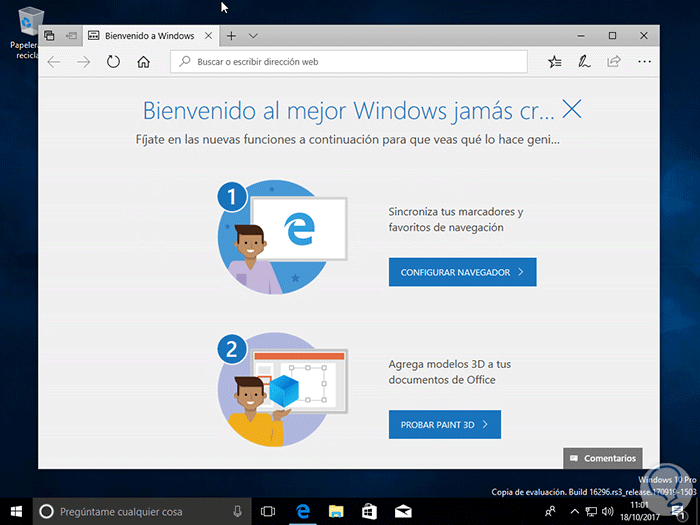Go to the home page
The width and height of the screenshot is (700, 525).
143,62
